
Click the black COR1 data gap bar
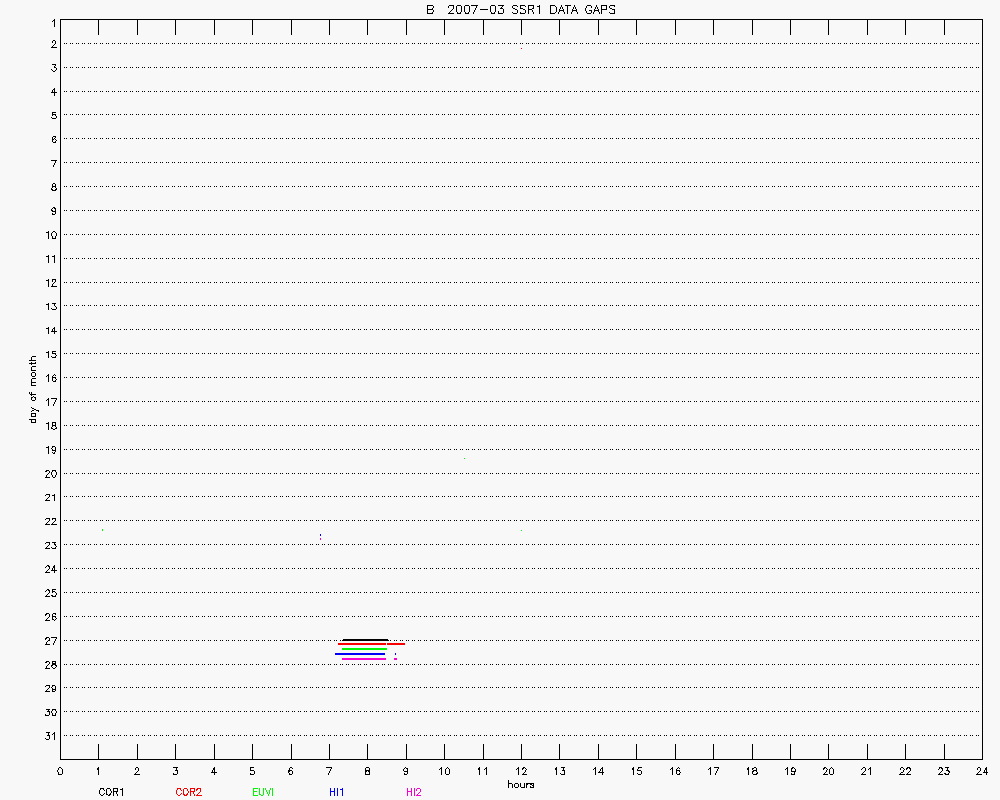[x=364, y=639]
